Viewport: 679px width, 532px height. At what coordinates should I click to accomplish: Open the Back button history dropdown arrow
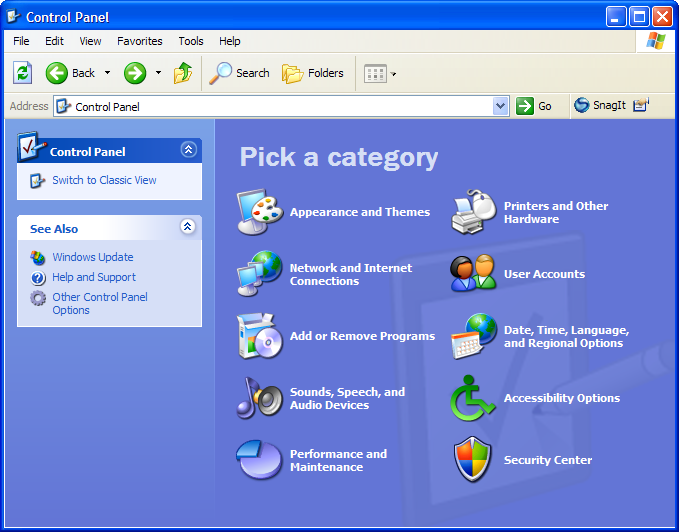click(x=108, y=74)
